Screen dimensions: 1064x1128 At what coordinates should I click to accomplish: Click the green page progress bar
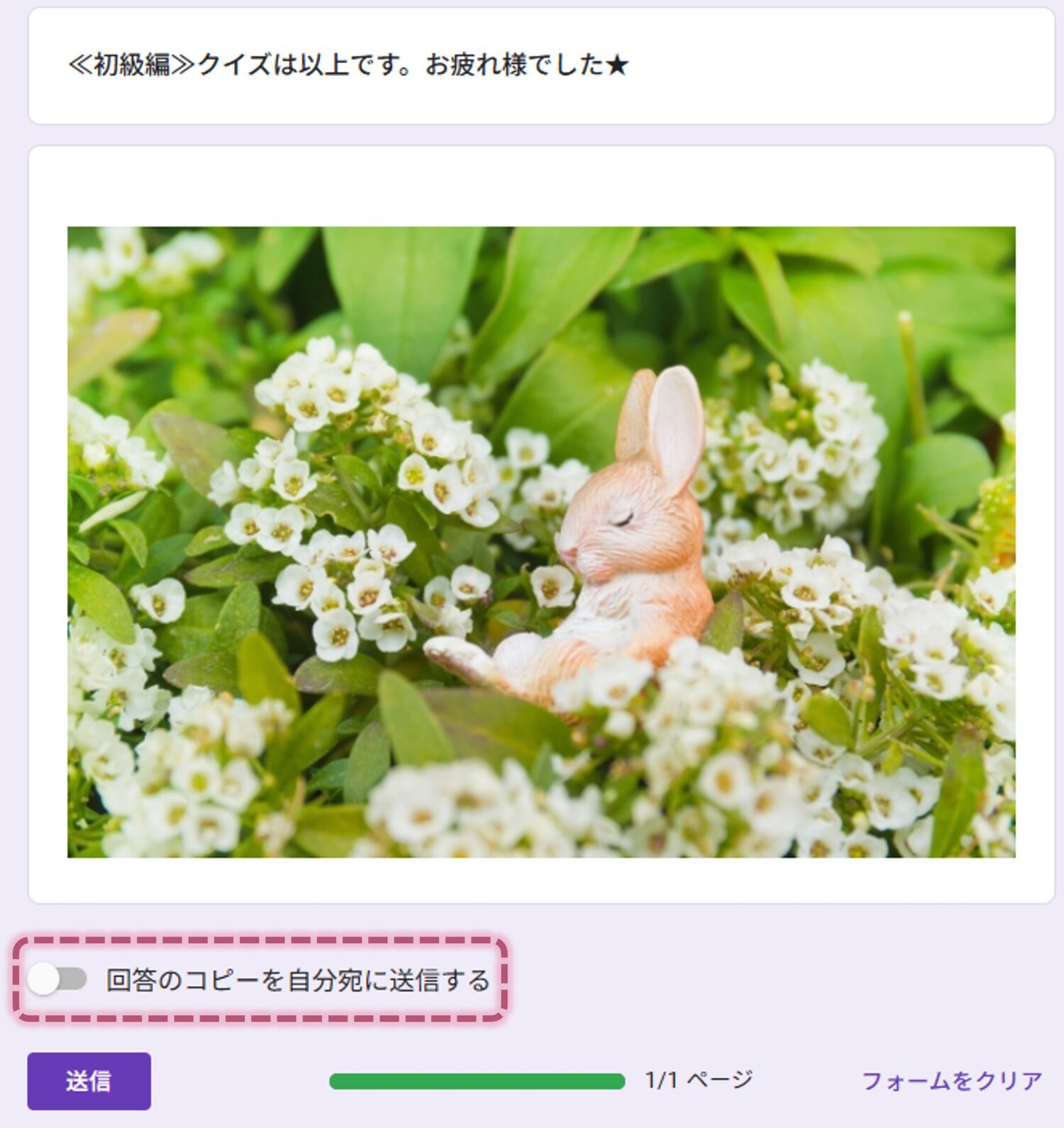coord(477,1080)
